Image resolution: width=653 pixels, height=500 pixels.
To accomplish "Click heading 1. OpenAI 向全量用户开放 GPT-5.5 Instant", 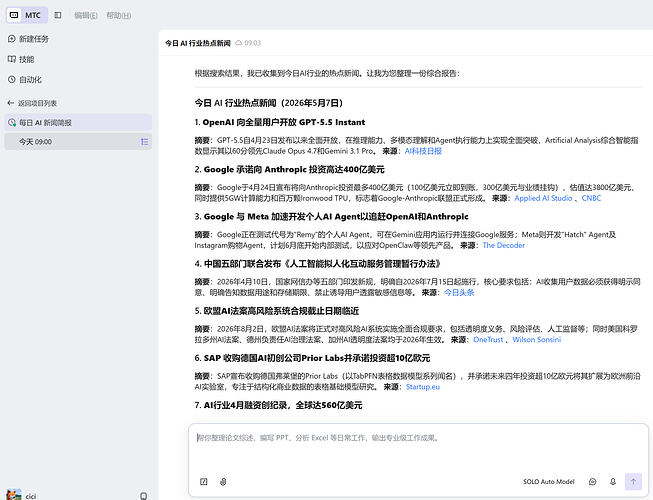I will (280, 122).
